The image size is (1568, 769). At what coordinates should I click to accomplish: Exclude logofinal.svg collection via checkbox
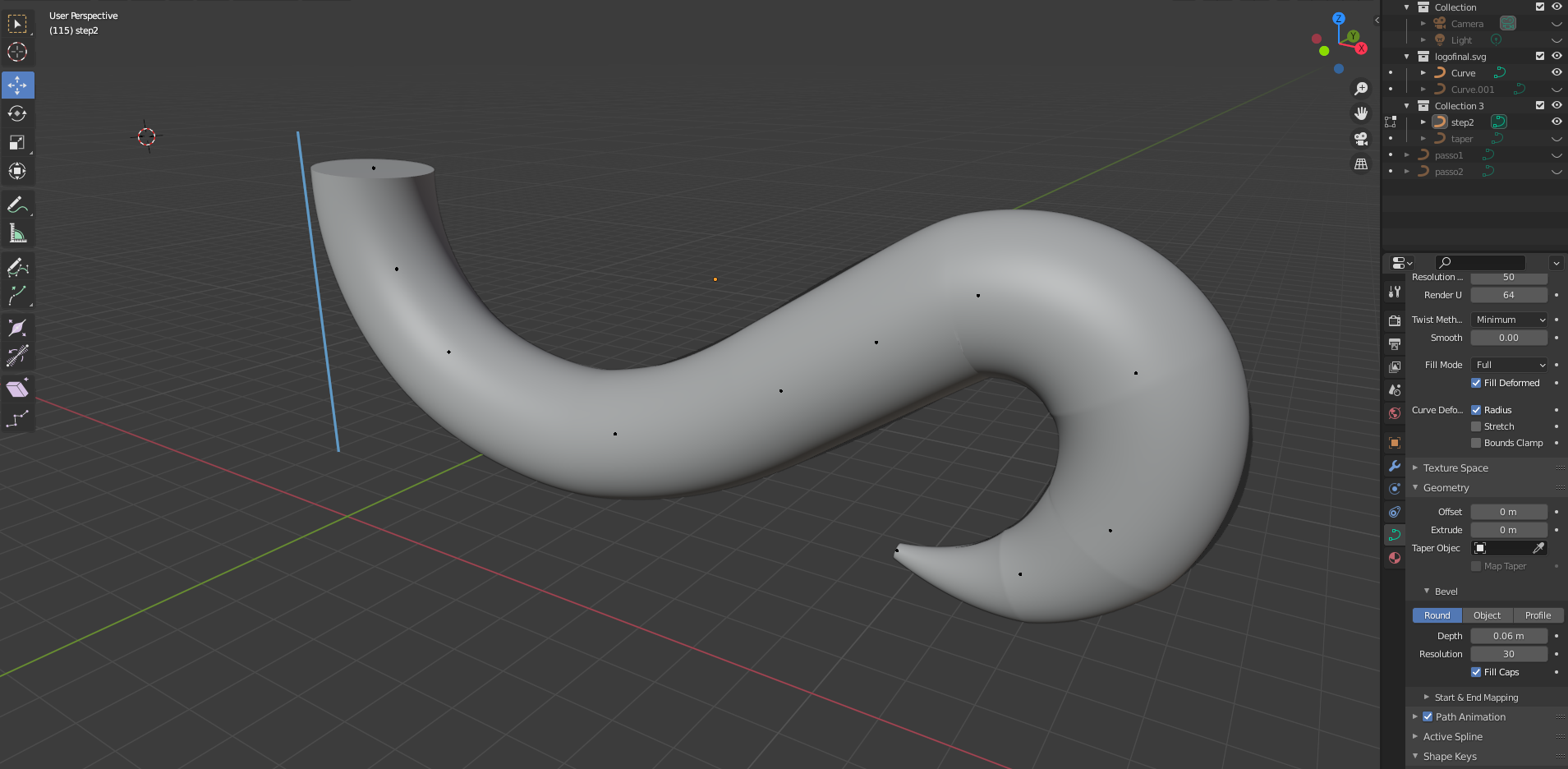[1540, 56]
